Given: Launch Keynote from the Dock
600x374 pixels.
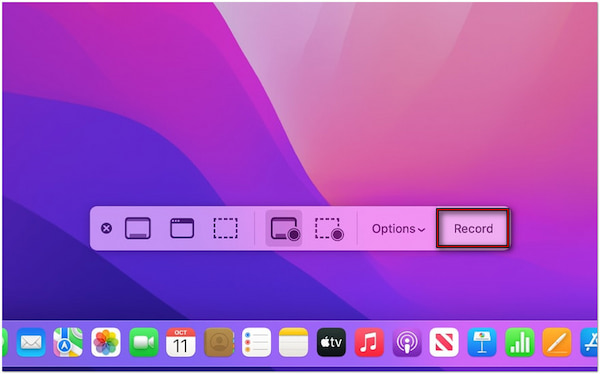Looking at the screenshot, I should pyautogui.click(x=482, y=342).
